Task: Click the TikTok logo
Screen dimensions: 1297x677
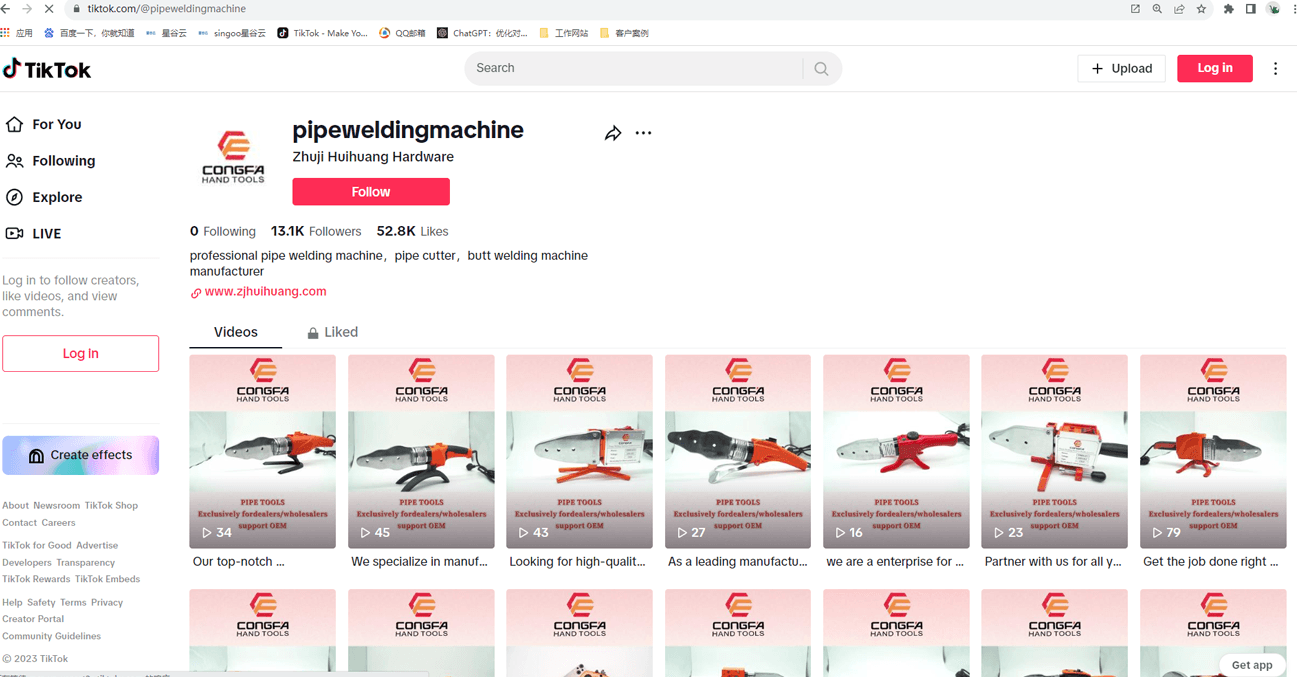Action: click(x=47, y=69)
